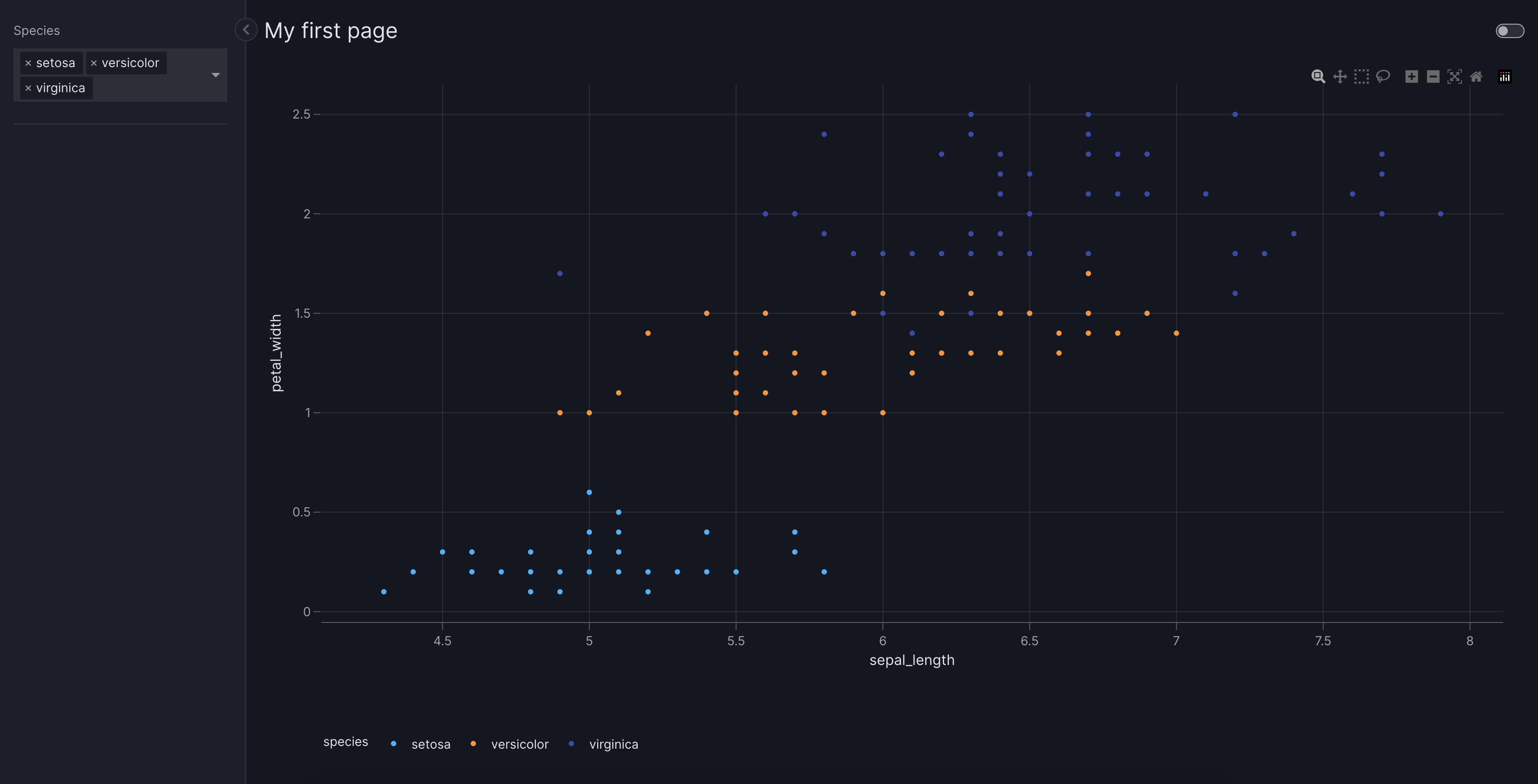
Task: Click the Zoom In plus icon
Action: (1411, 77)
